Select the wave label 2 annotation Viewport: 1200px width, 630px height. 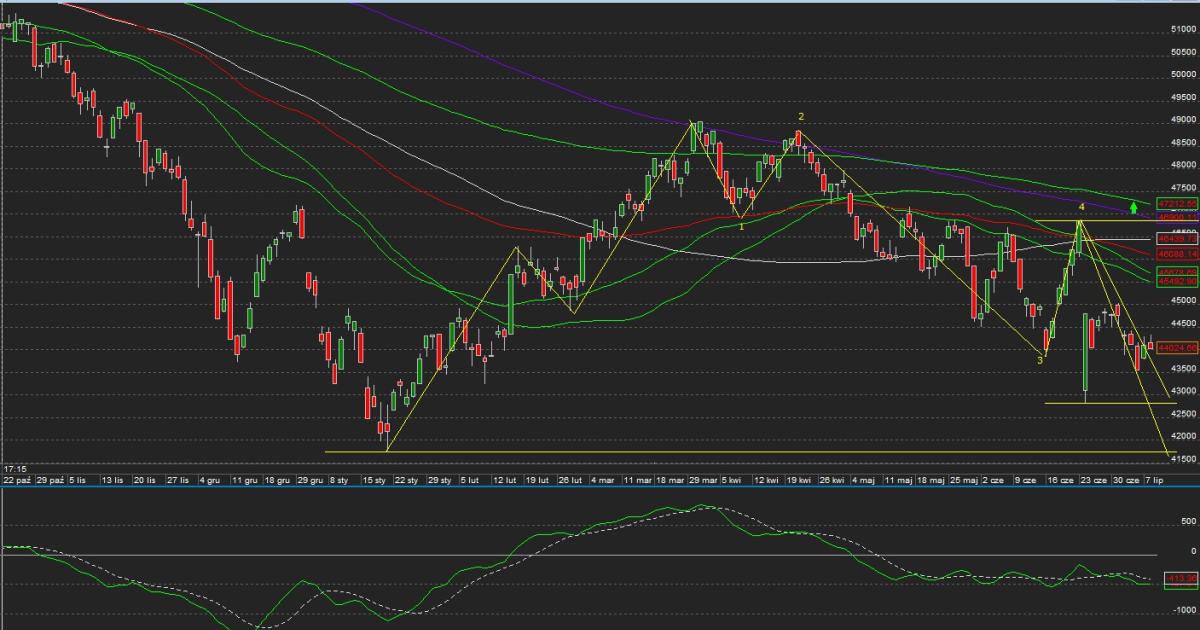801,117
